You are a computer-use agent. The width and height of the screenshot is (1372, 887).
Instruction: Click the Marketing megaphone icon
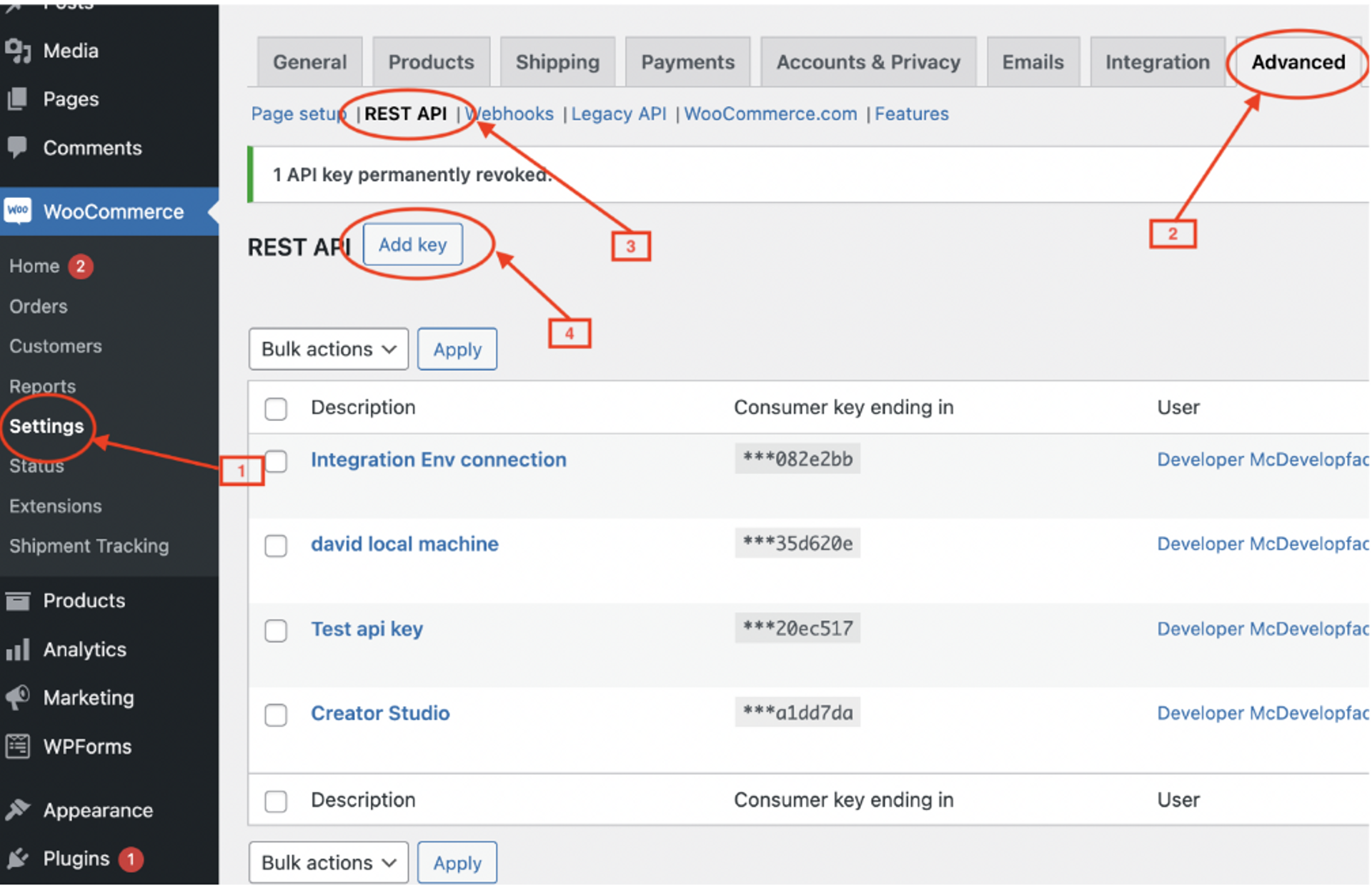18,697
